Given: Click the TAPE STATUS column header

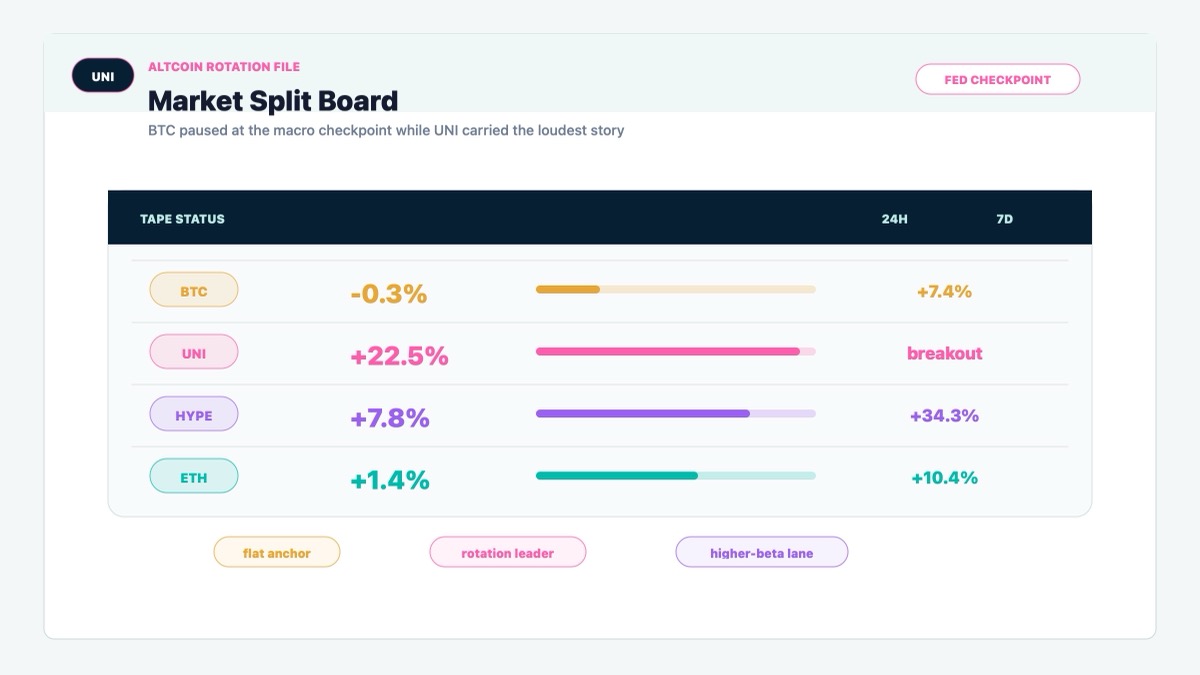Looking at the screenshot, I should (x=182, y=218).
